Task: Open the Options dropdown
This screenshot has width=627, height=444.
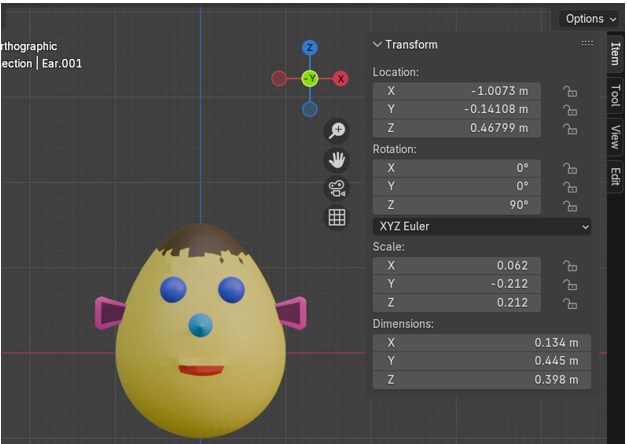Action: (x=590, y=18)
